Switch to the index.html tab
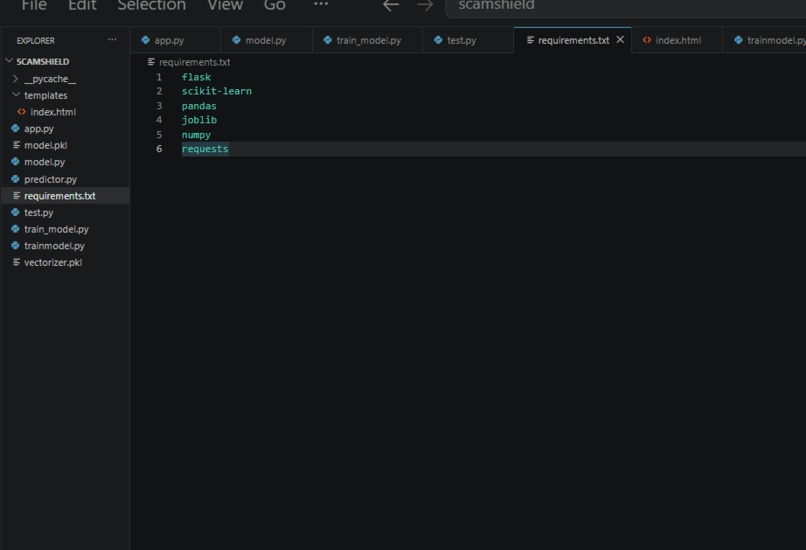806x550 pixels. [677, 40]
